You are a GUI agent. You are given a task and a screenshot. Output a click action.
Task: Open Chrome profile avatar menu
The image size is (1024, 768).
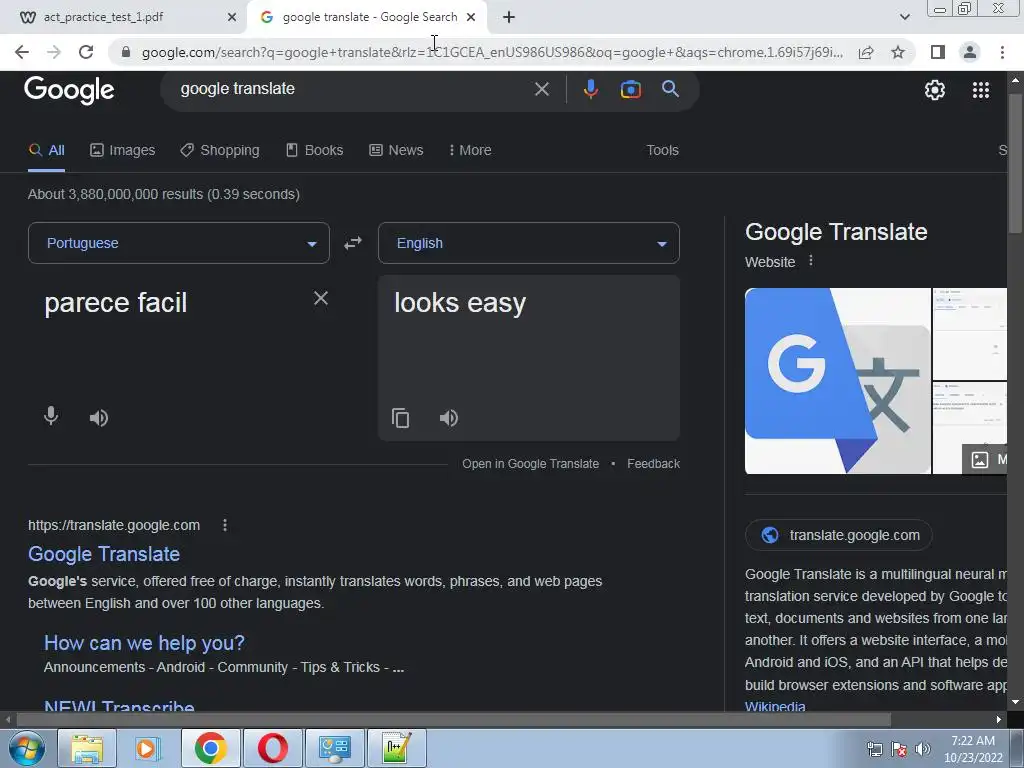click(970, 52)
